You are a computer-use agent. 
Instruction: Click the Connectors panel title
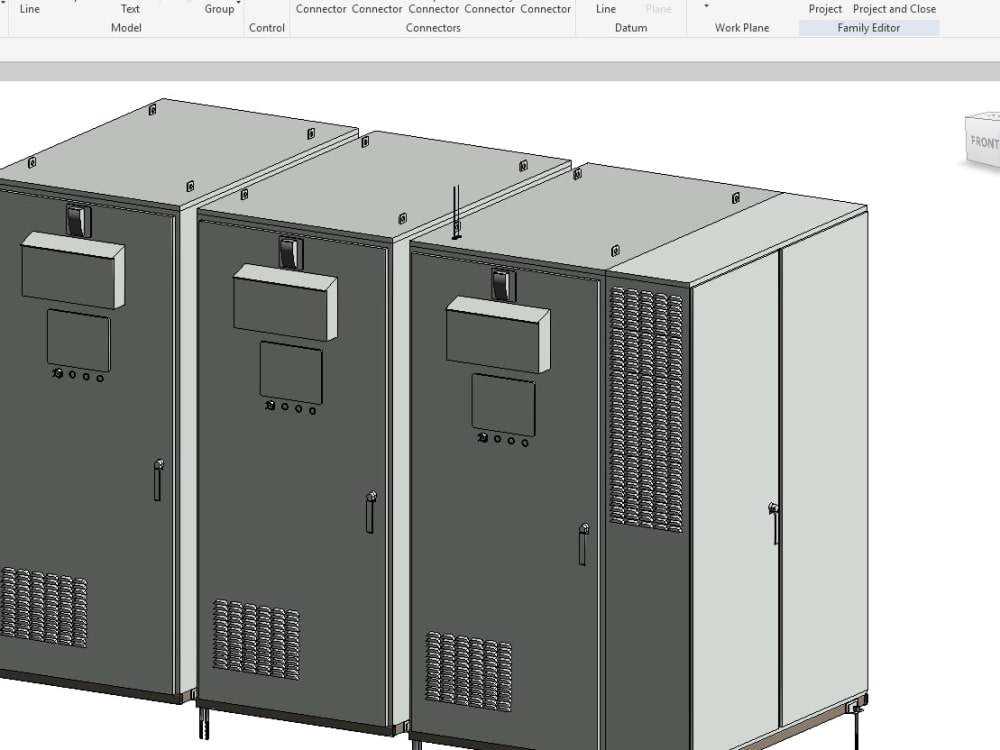[433, 27]
